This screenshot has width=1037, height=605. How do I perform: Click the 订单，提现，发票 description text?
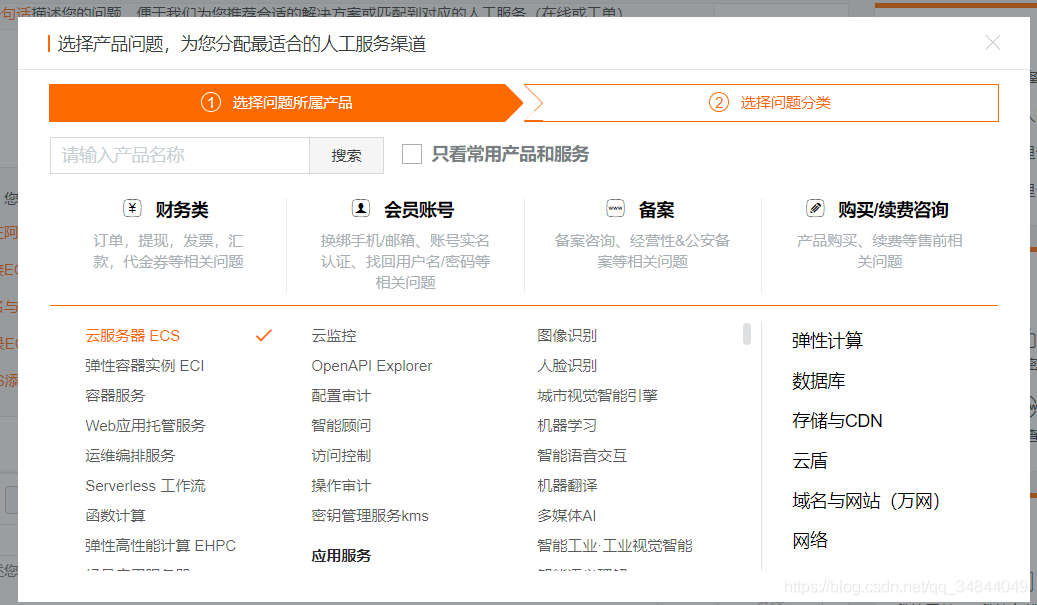(x=168, y=251)
